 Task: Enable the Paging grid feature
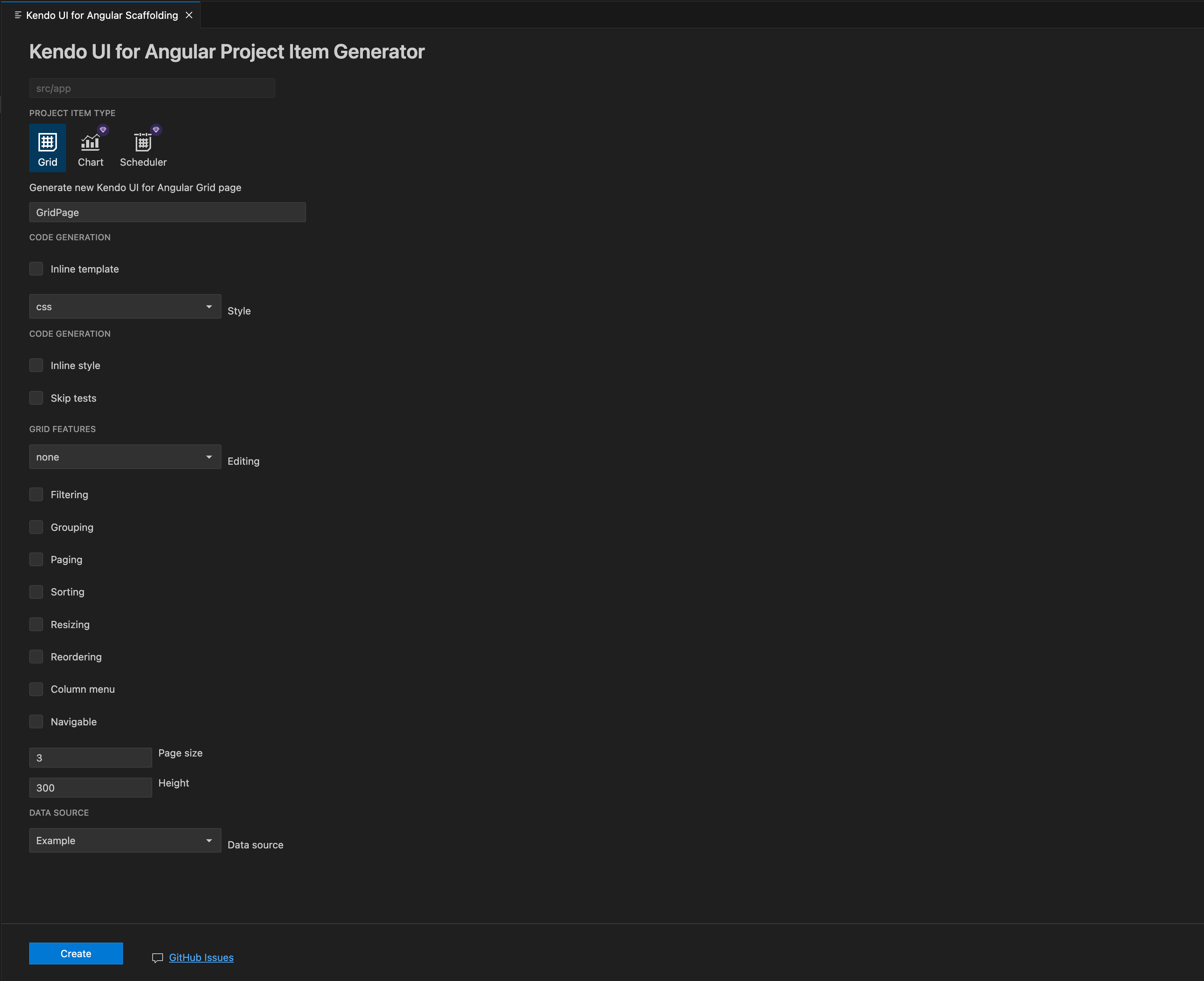(36, 559)
